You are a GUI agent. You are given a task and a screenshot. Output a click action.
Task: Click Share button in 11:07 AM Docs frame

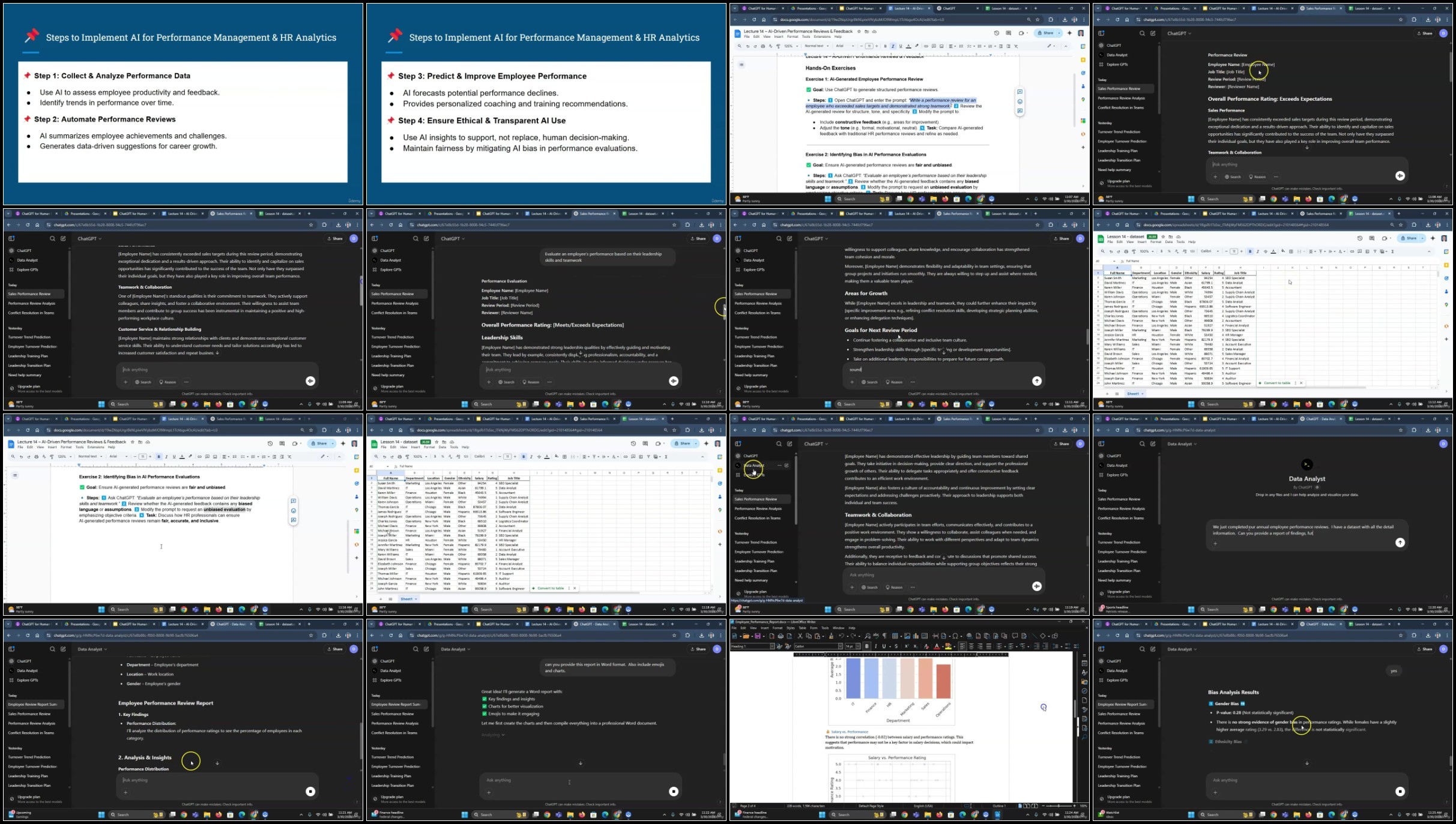(x=1045, y=33)
